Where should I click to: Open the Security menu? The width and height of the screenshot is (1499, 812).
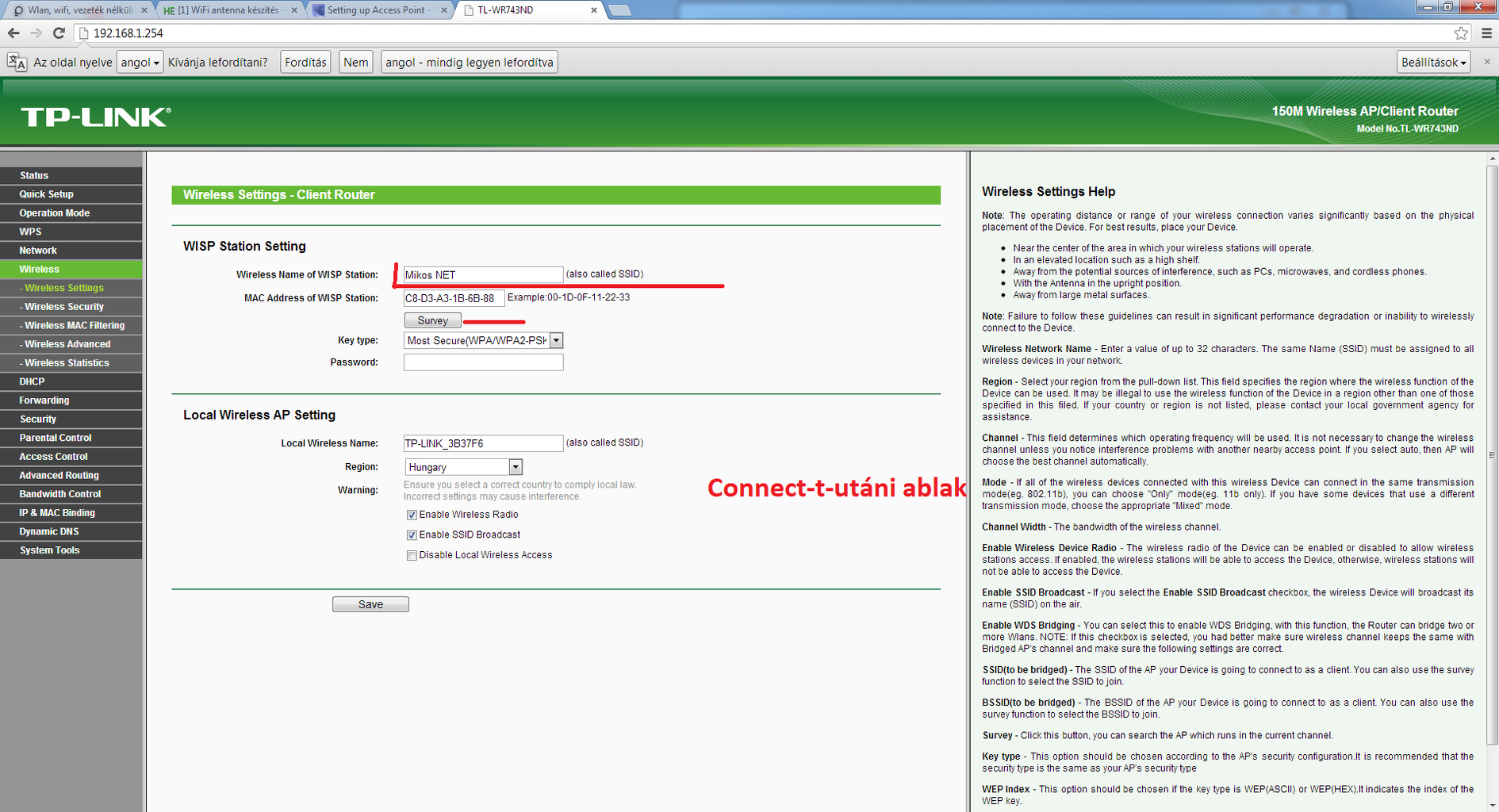pos(71,419)
